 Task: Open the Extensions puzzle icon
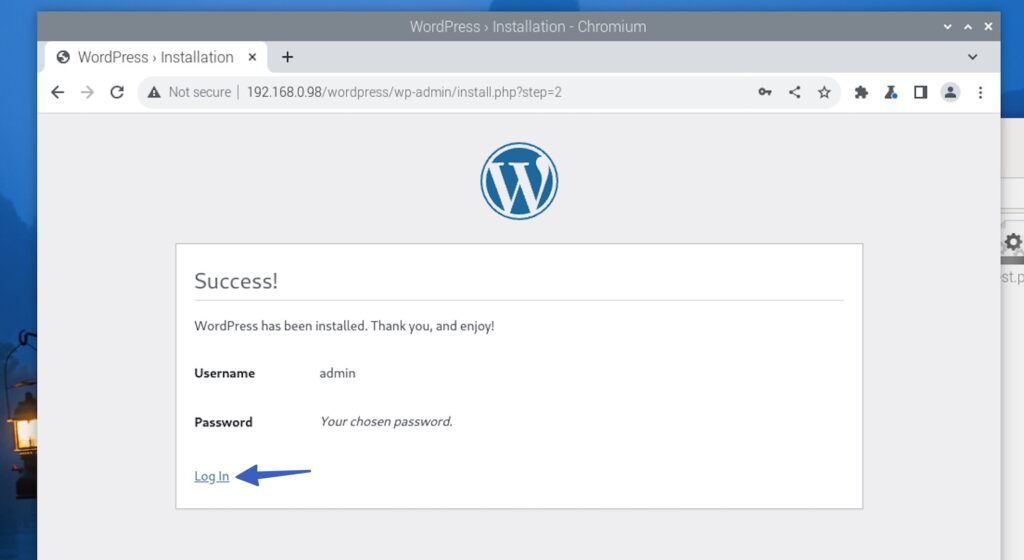(x=861, y=92)
